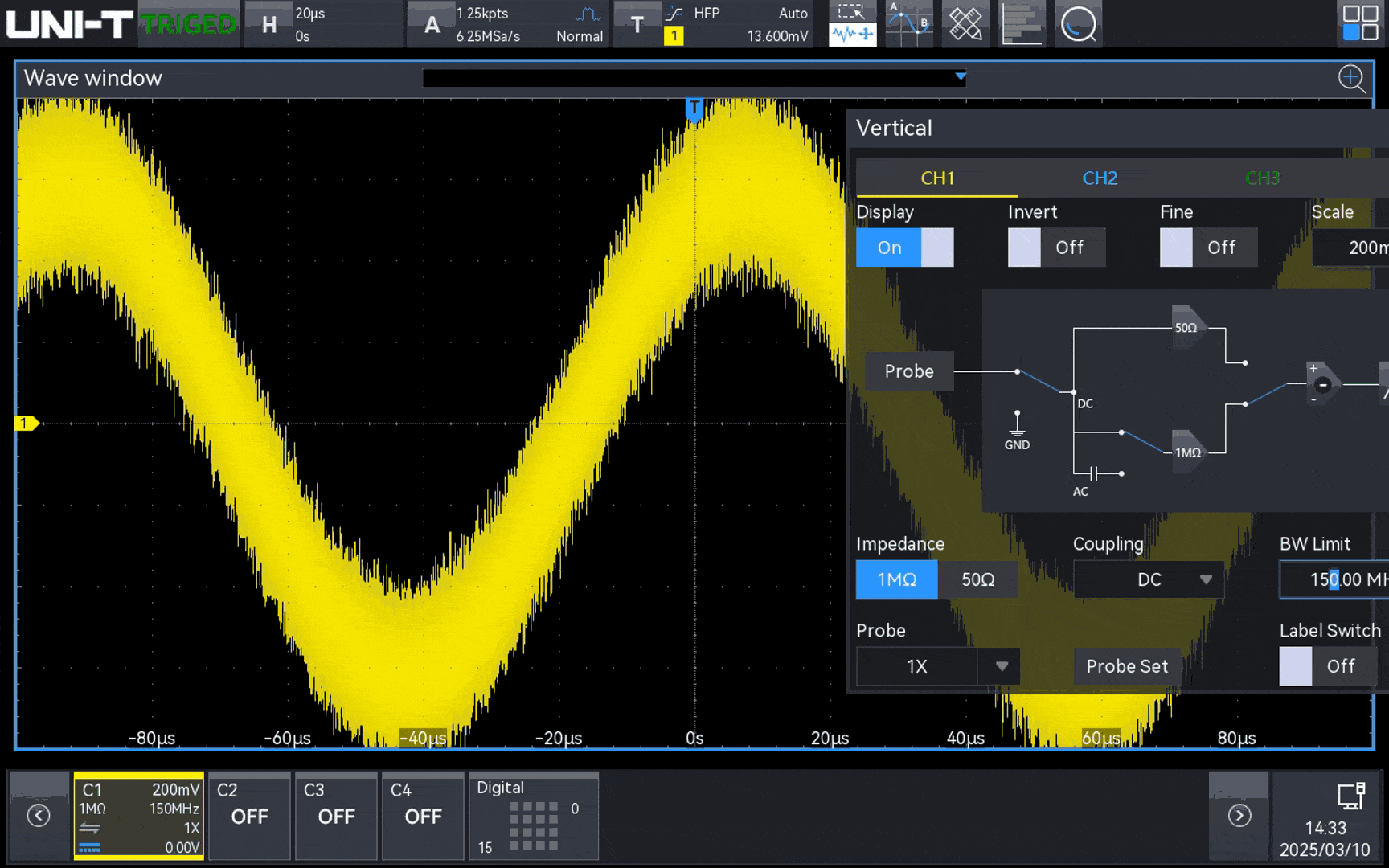The height and width of the screenshot is (868, 1389).
Task: Click the zoom-in magnifier in Wave window
Action: 1352,79
